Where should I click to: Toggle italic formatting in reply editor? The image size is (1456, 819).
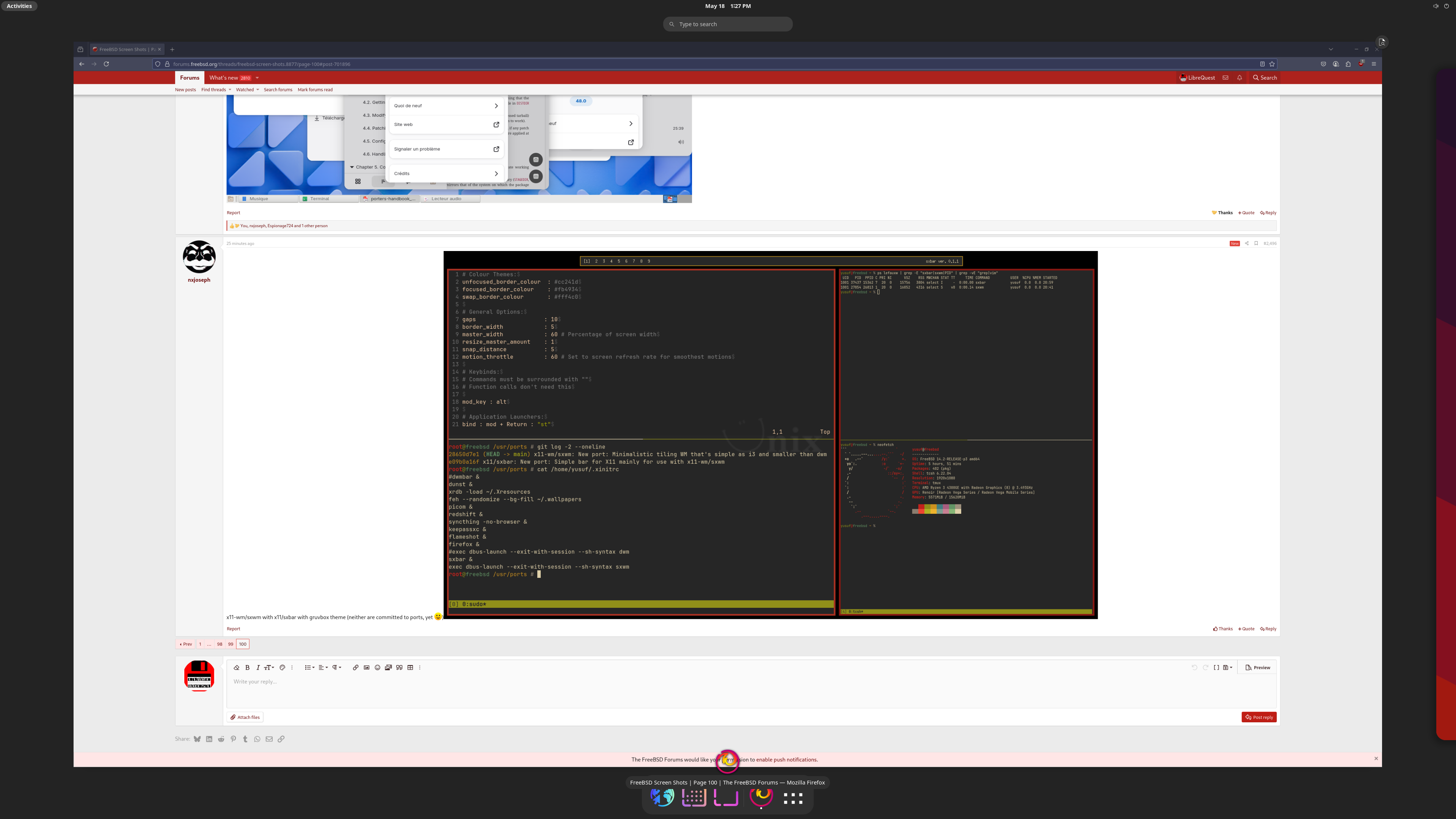coord(258,667)
